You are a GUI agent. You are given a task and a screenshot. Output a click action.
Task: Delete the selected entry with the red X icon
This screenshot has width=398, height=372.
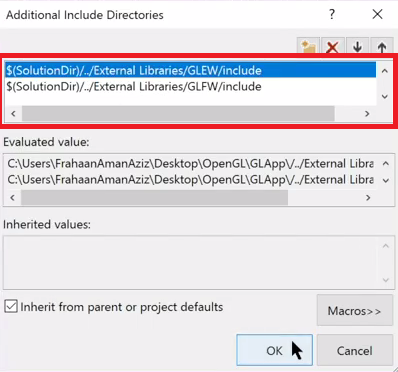coord(332,47)
